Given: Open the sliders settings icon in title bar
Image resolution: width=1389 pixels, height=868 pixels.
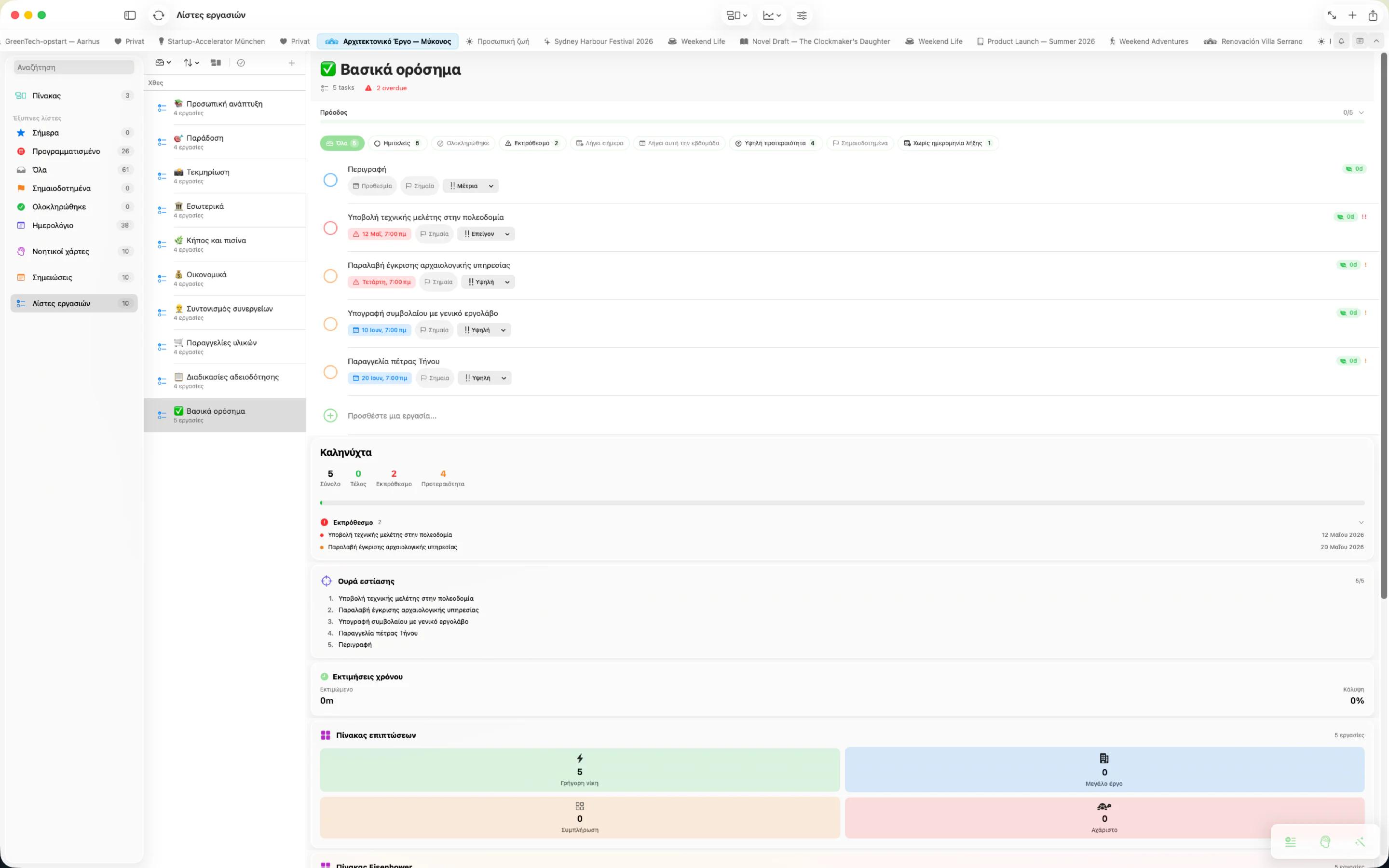Looking at the screenshot, I should coord(801,15).
